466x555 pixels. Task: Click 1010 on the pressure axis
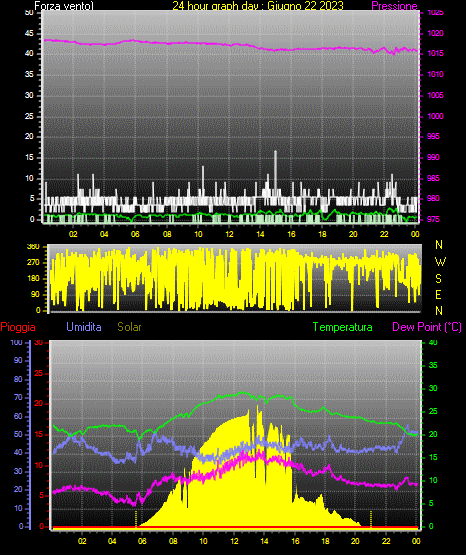pyautogui.click(x=435, y=74)
